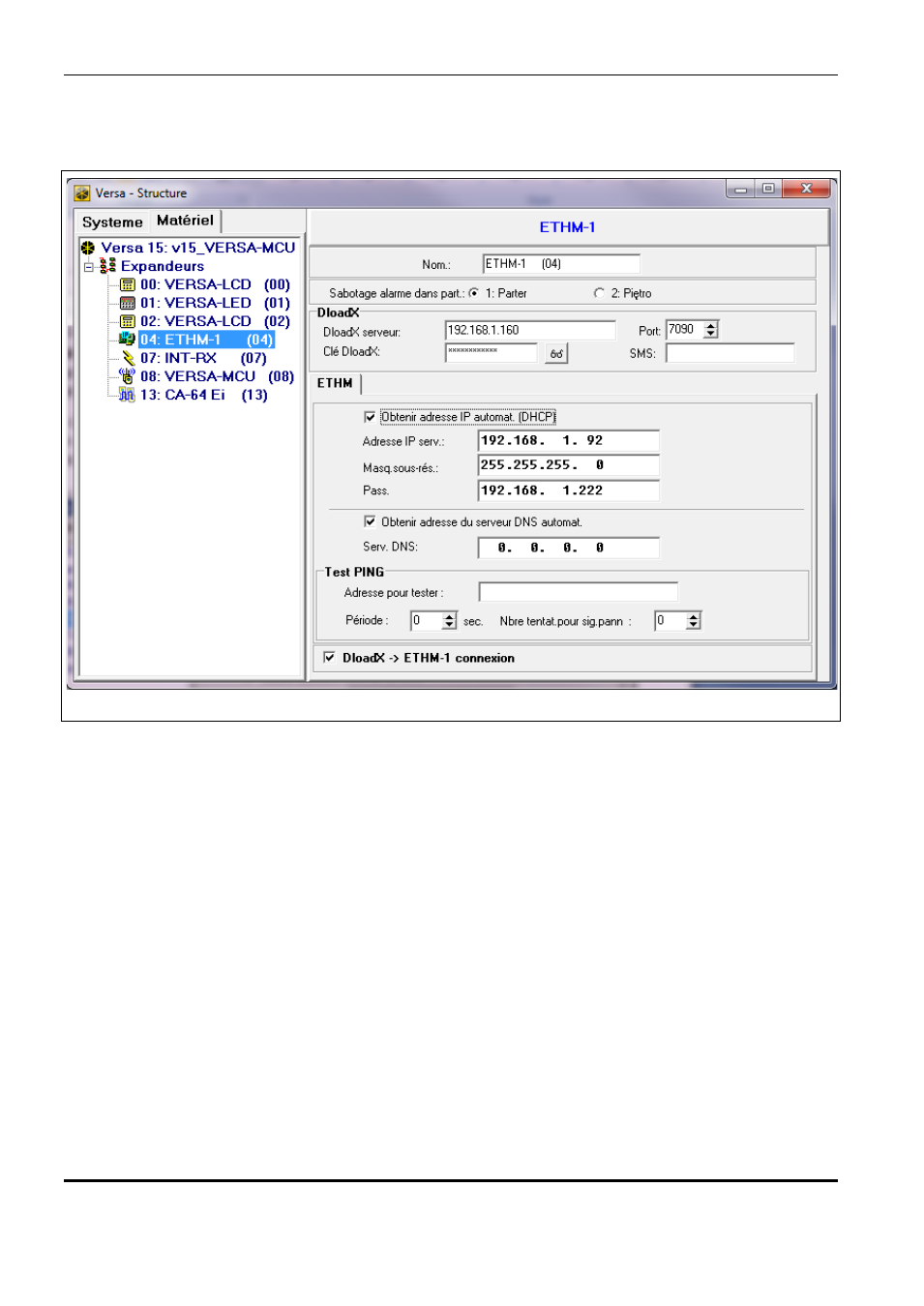Toggle DloadX -> ETHM-1 connexion checkbox
The image size is (924, 1306).
pos(330,658)
